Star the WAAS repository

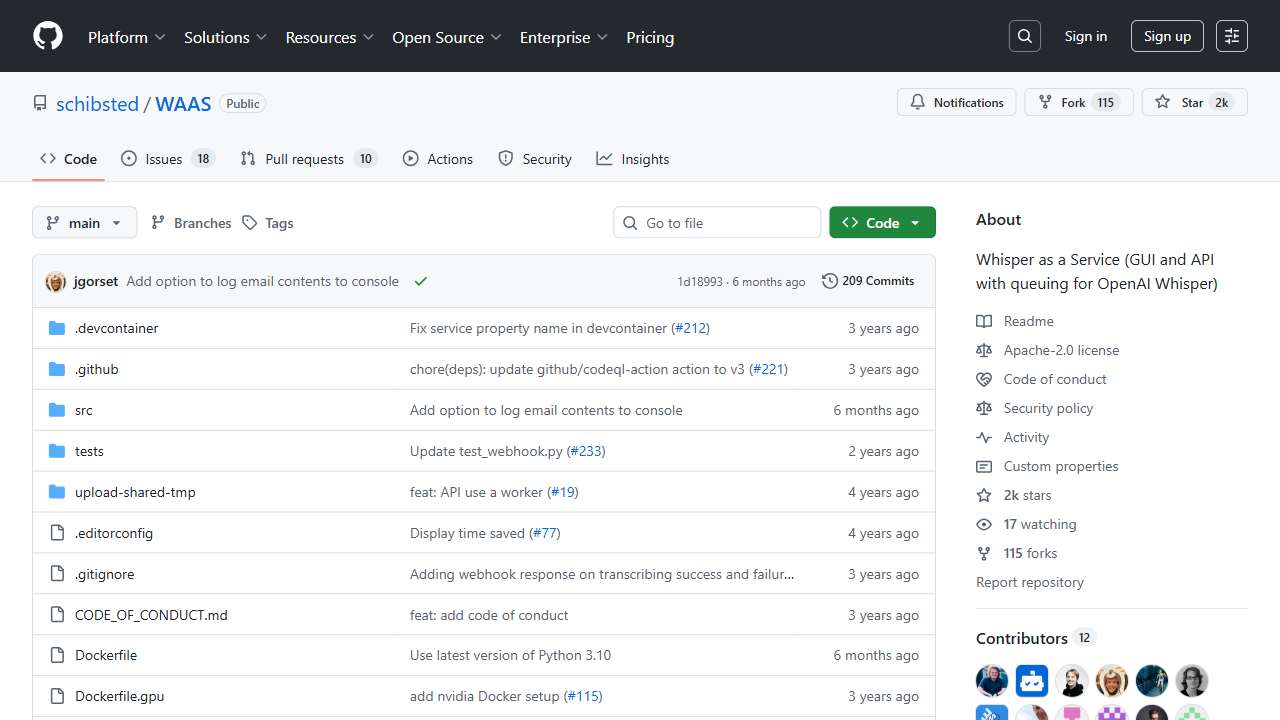[1180, 102]
